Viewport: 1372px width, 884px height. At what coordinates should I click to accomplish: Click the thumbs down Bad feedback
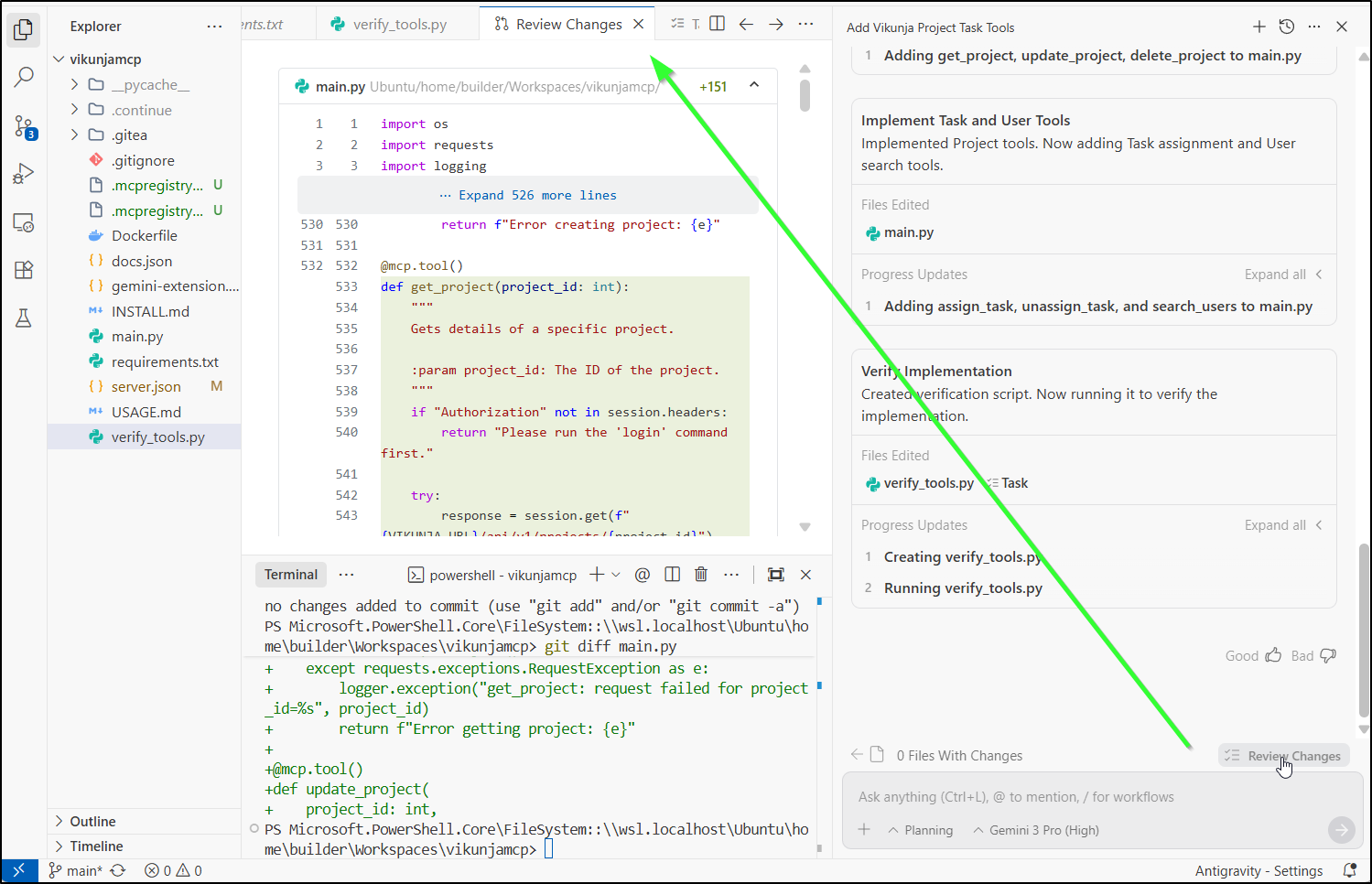pos(1328,655)
